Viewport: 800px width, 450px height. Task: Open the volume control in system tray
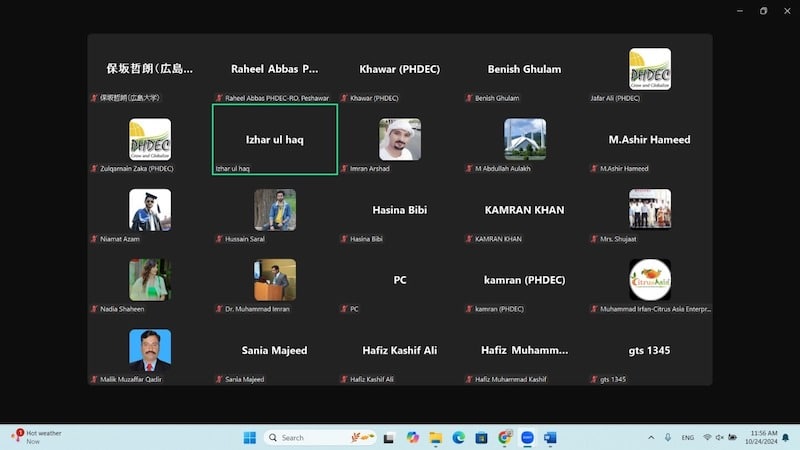click(x=720, y=437)
